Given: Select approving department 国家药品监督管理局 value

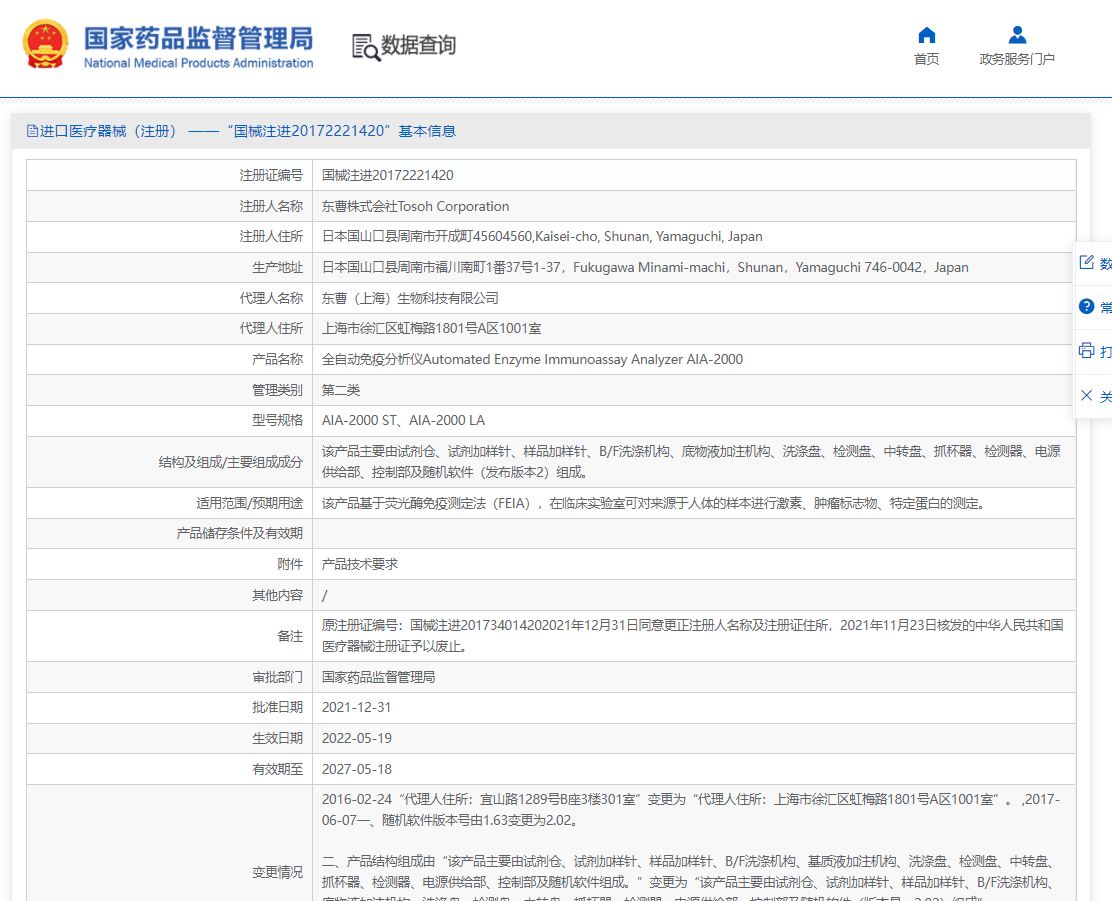Looking at the screenshot, I should tap(379, 677).
